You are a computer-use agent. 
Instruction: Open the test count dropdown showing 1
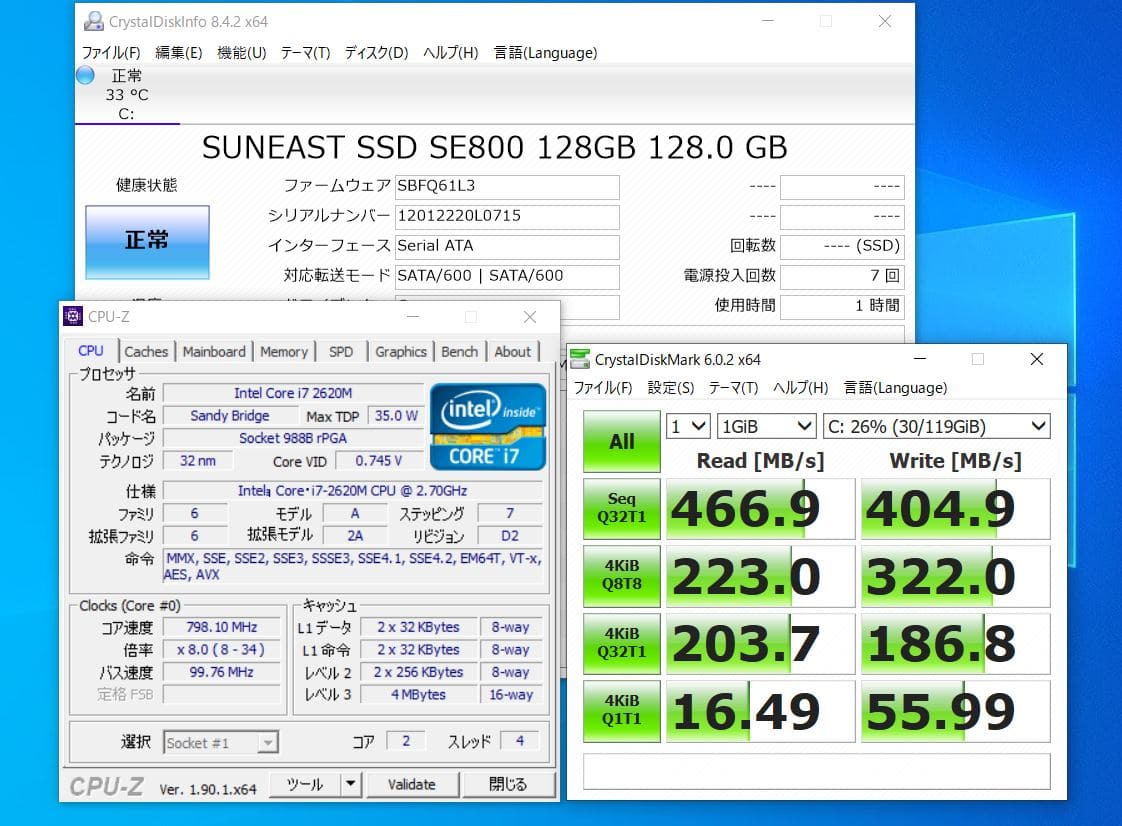pyautogui.click(x=687, y=426)
